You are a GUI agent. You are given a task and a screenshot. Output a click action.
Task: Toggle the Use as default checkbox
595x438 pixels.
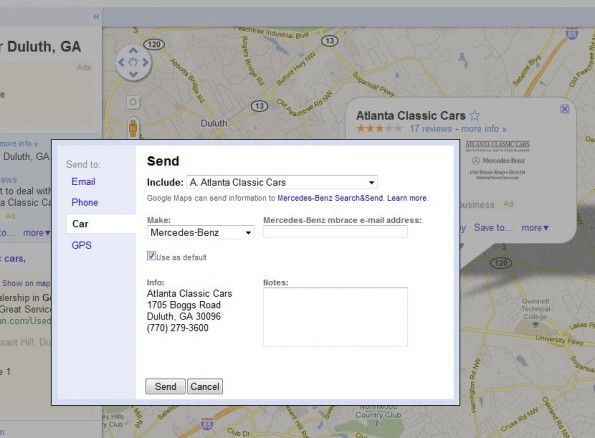point(151,256)
